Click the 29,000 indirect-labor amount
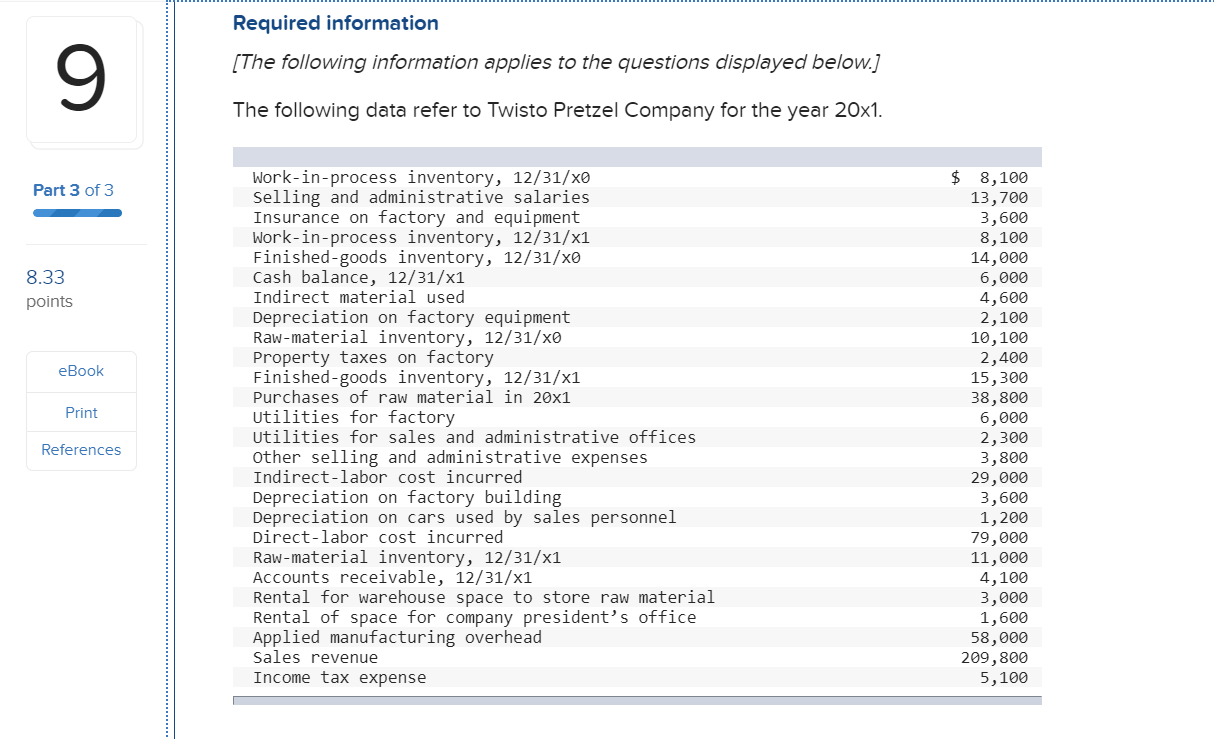 pyautogui.click(x=999, y=477)
